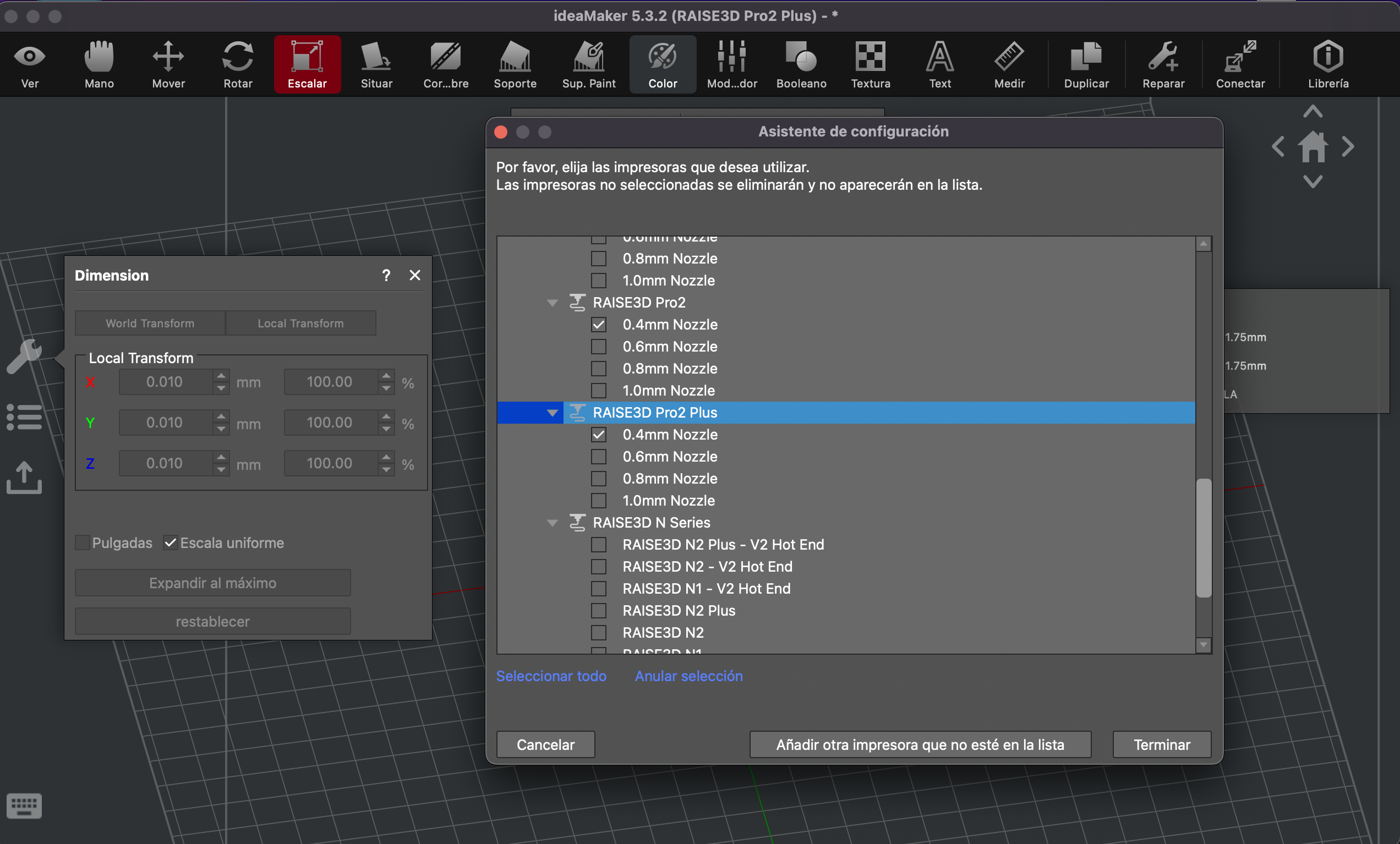Enable 0.6mm Nozzle under RAISE3D Pro2 Plus
This screenshot has width=1400, height=844.
(x=598, y=457)
